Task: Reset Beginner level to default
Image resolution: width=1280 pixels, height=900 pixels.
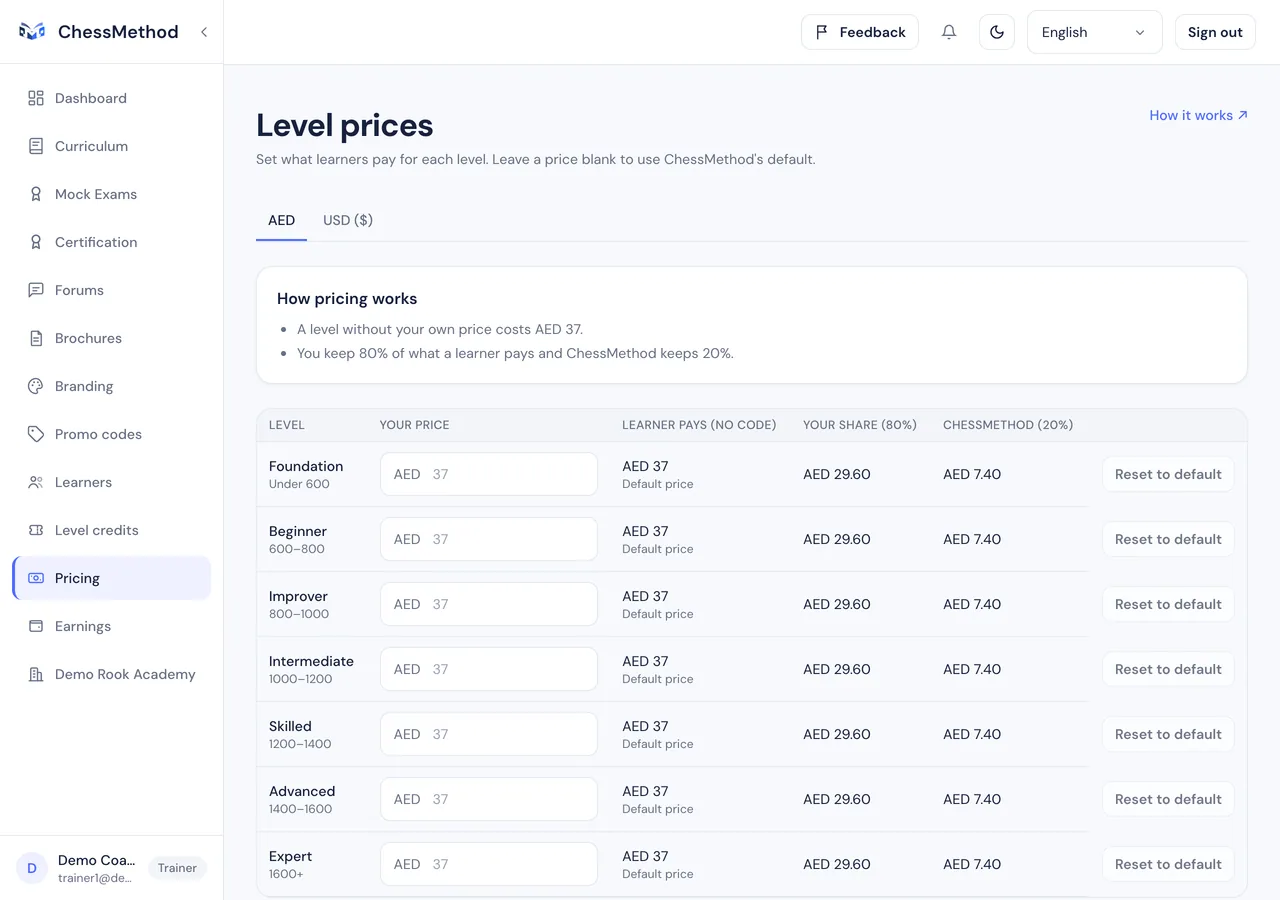Action: click(1168, 539)
